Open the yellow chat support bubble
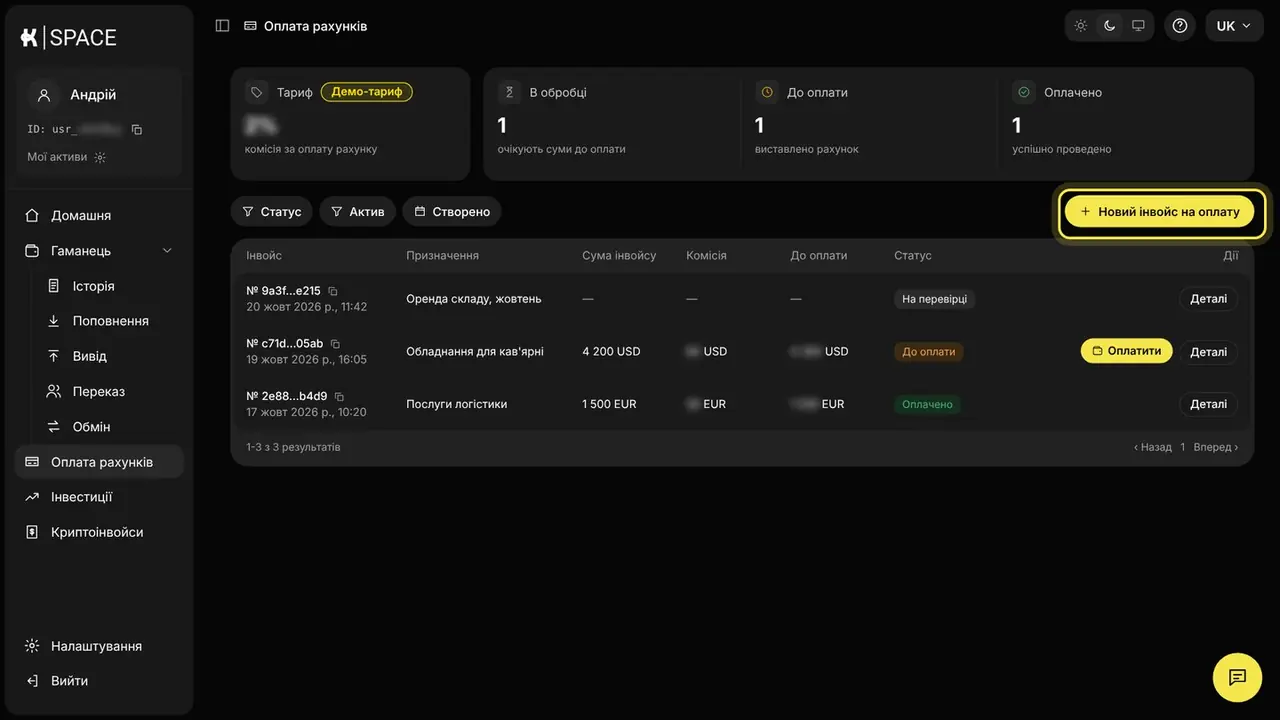Viewport: 1280px width, 720px height. pos(1237,677)
